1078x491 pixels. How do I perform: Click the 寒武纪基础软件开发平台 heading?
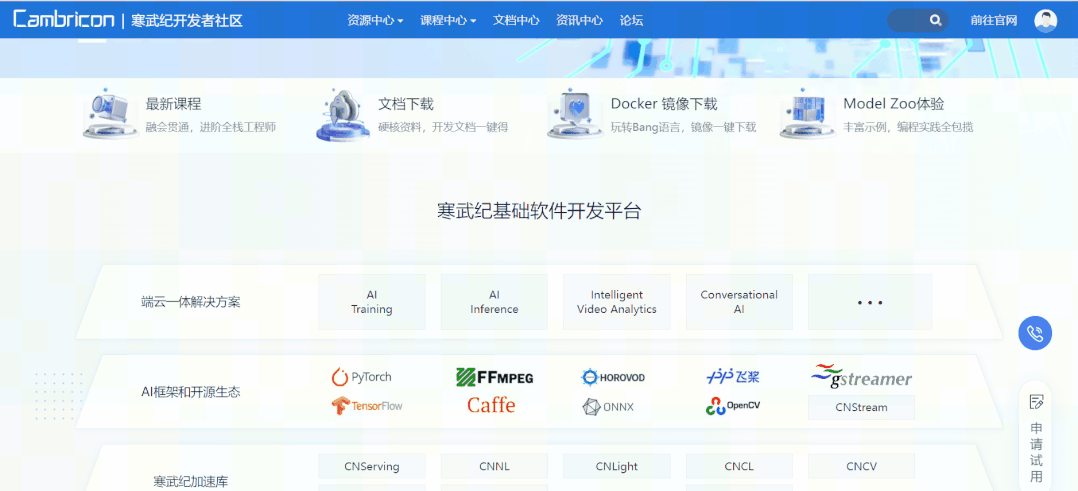(x=539, y=211)
